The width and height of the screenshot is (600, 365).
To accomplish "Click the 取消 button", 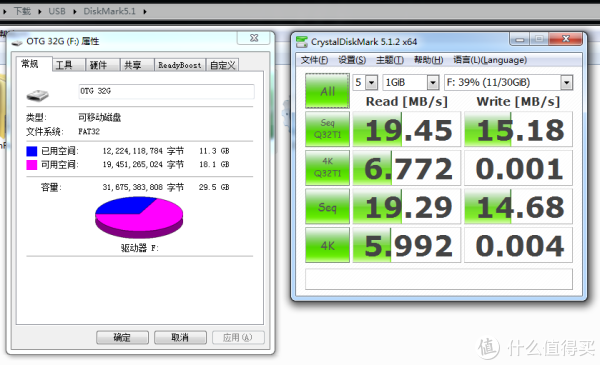I will pyautogui.click(x=180, y=337).
